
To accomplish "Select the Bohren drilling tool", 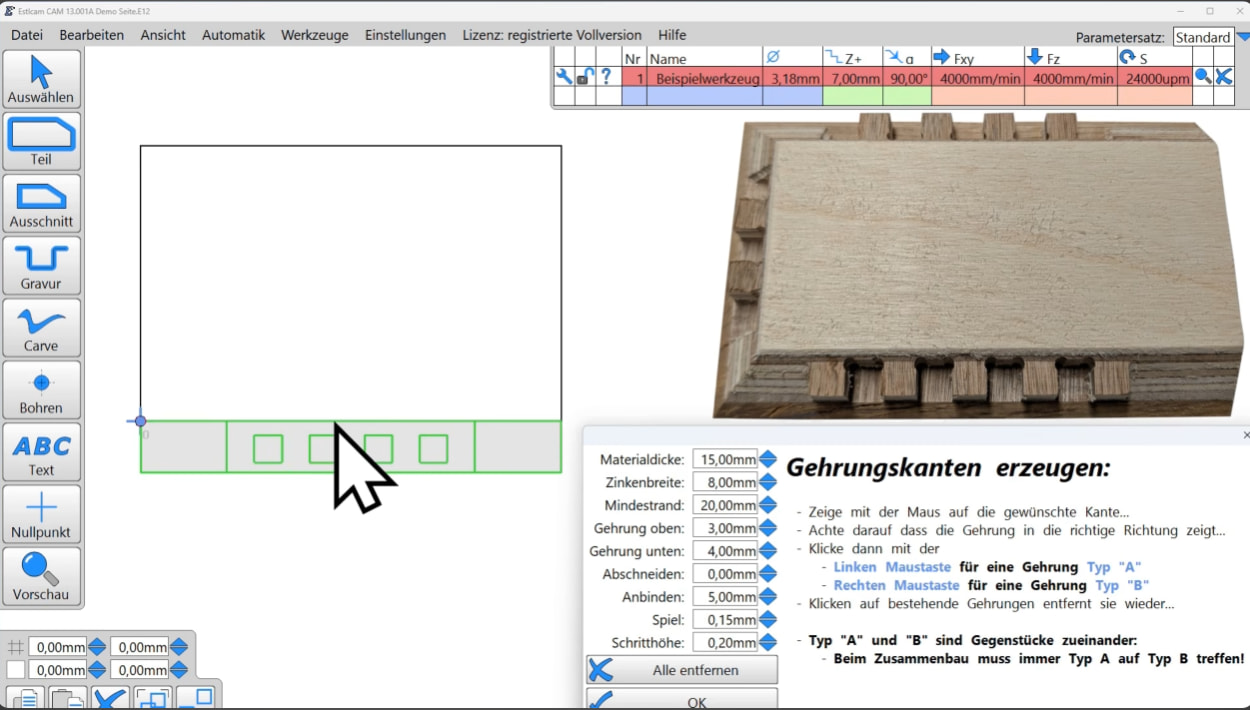I will (41, 389).
